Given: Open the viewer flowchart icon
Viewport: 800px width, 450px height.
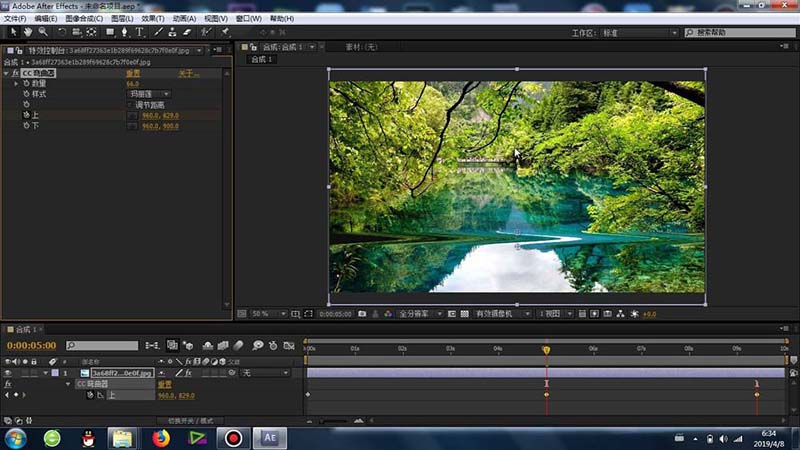Looking at the screenshot, I should click(620, 314).
